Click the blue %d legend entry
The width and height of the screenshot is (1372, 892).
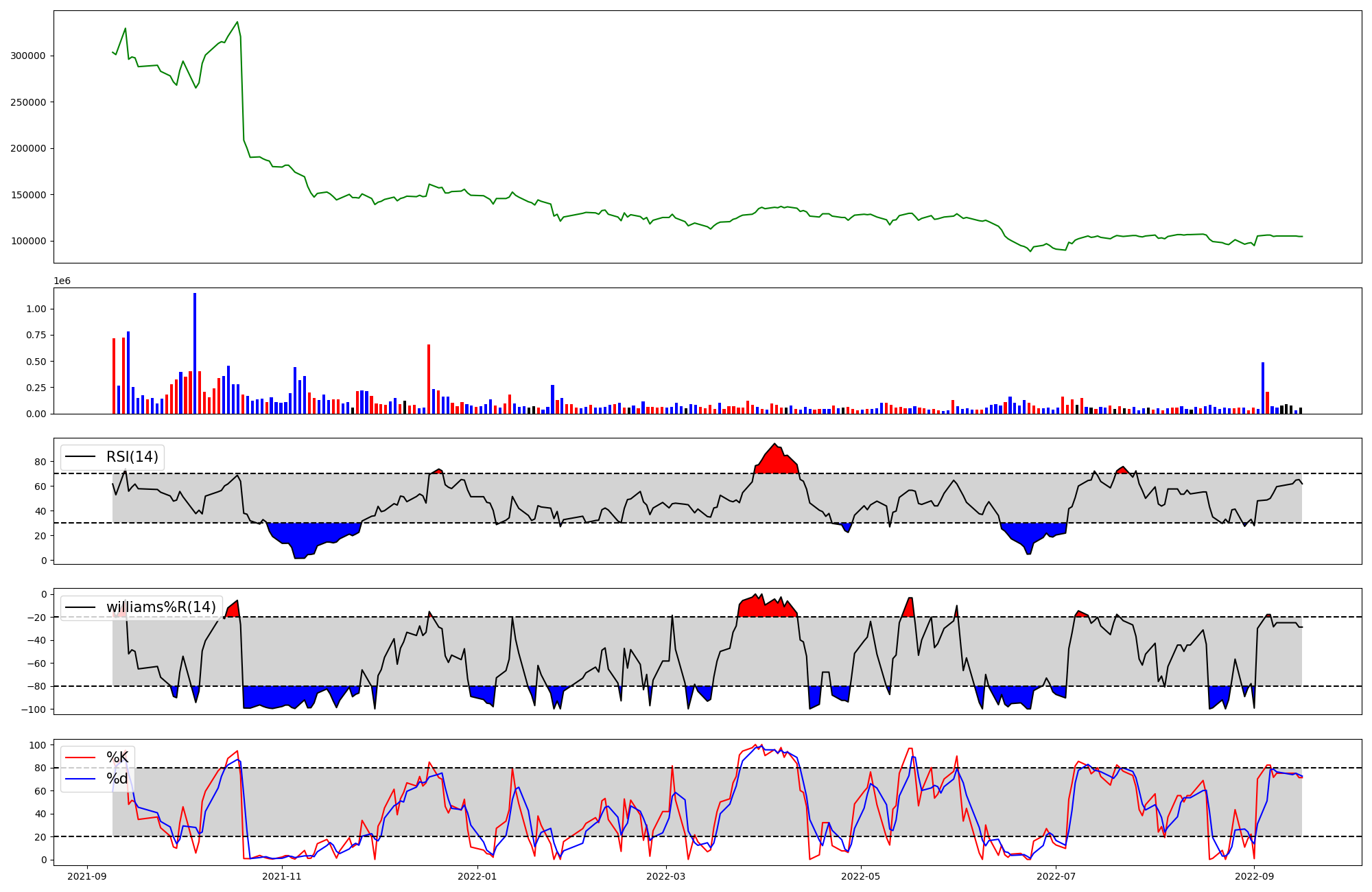[x=117, y=779]
